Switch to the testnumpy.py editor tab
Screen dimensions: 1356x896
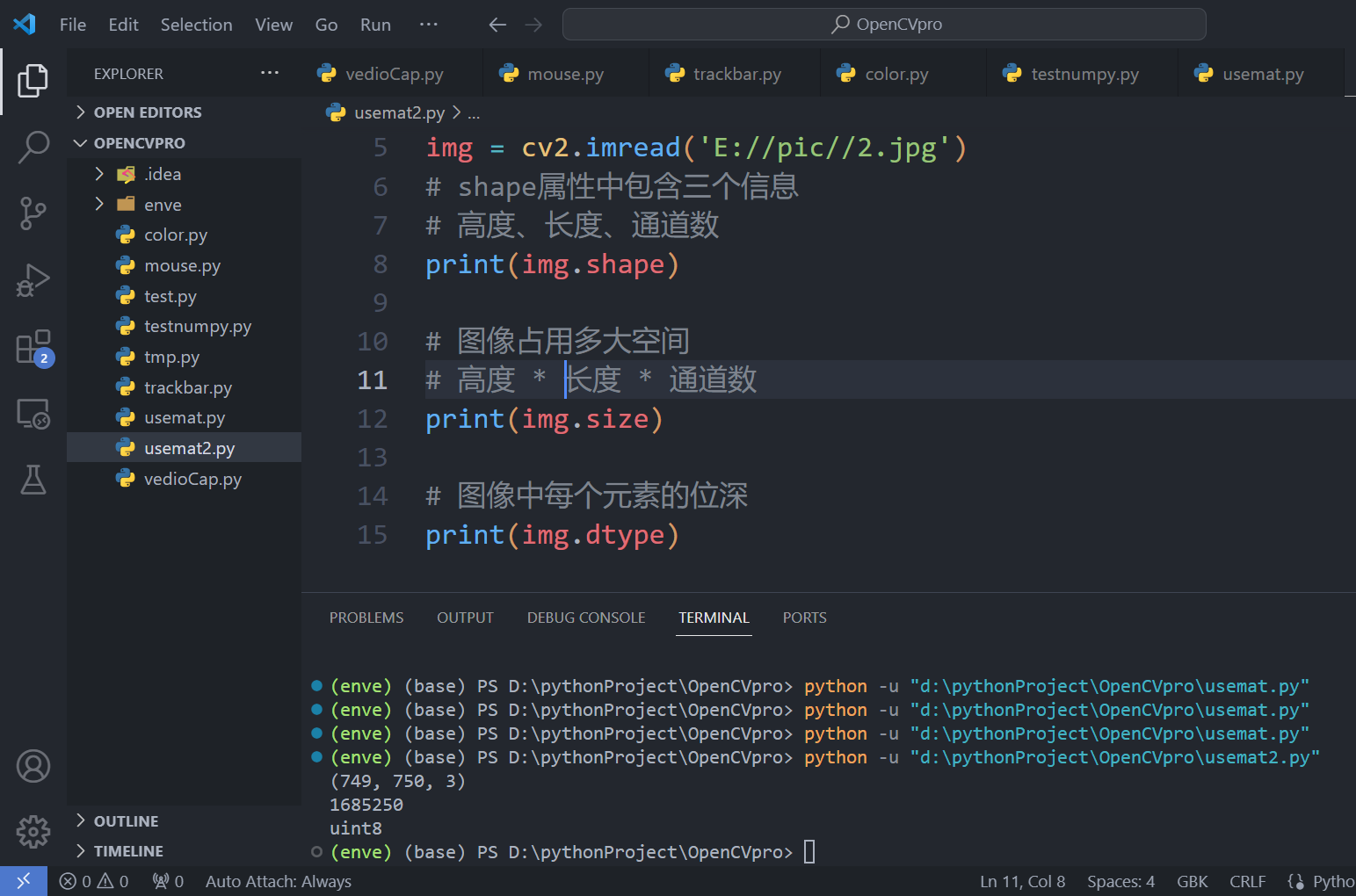click(1082, 74)
